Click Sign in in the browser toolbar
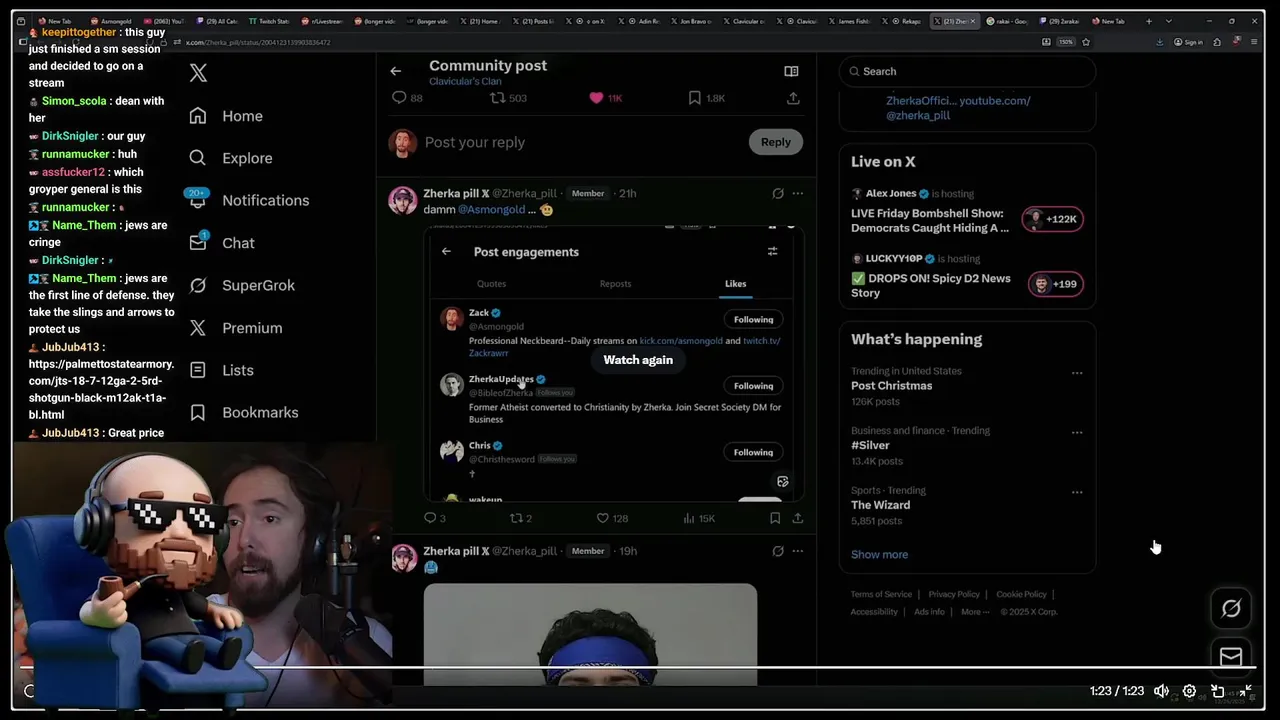This screenshot has height=720, width=1280. (x=1190, y=42)
